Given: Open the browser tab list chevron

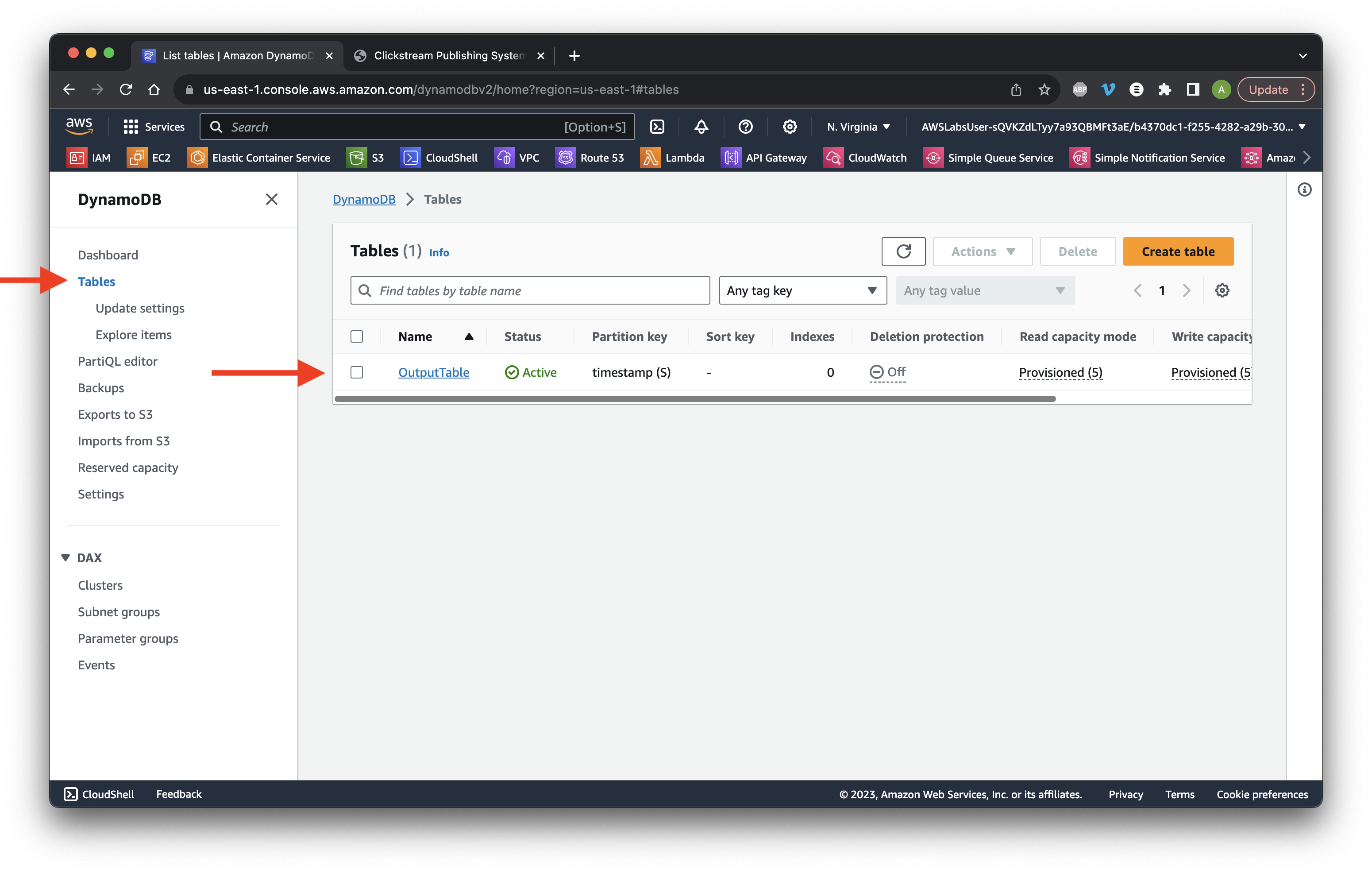Looking at the screenshot, I should point(1303,55).
